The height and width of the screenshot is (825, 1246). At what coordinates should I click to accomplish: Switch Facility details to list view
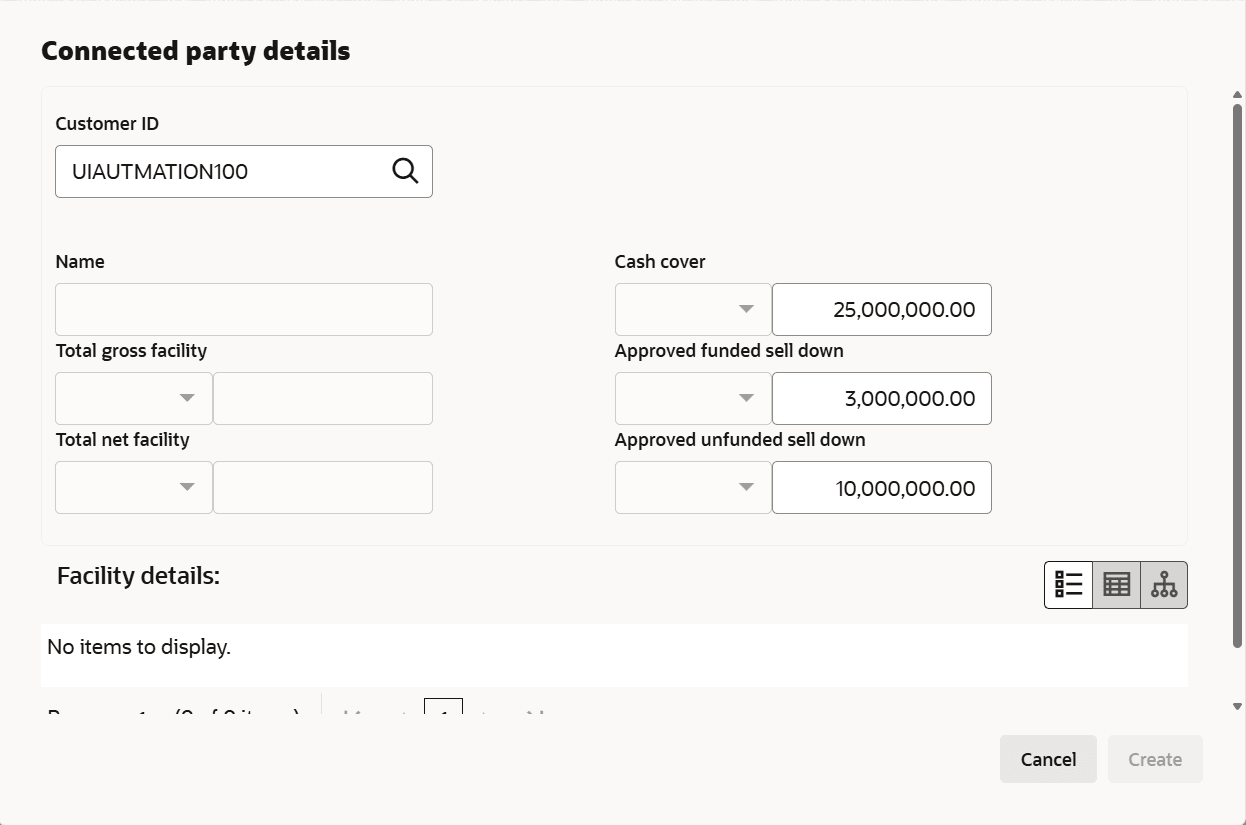tap(1069, 585)
